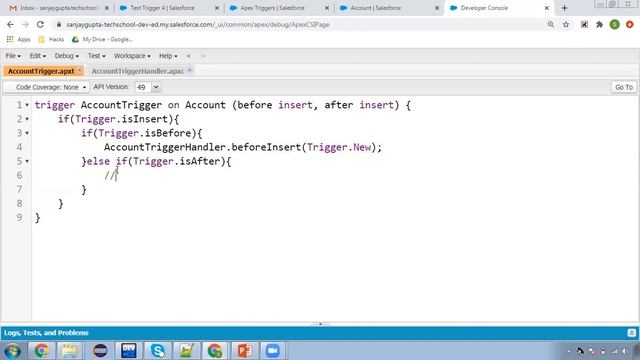
Task: Open PowerPoint from the taskbar
Action: pos(244,351)
